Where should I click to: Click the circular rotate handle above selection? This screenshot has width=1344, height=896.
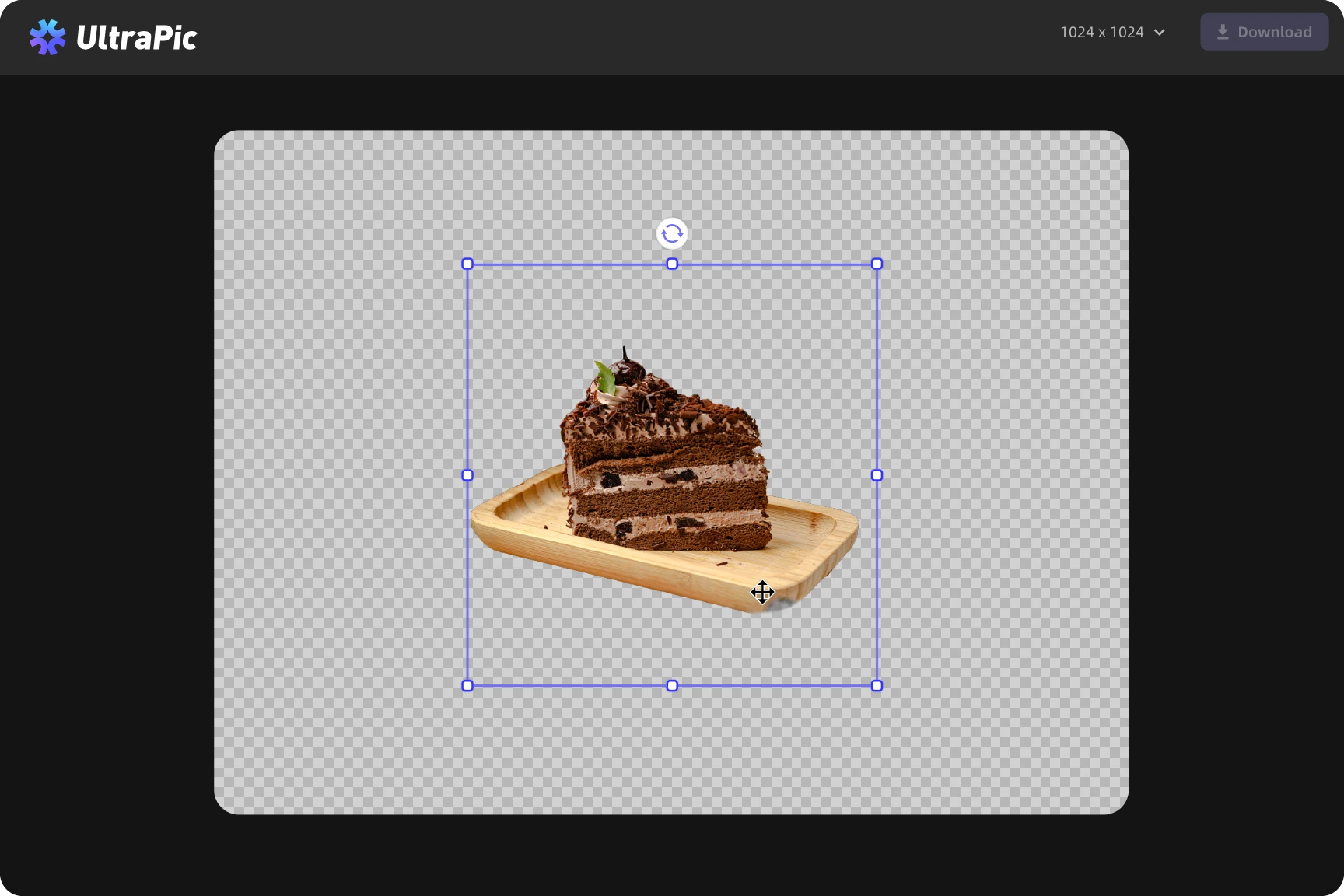tap(672, 233)
